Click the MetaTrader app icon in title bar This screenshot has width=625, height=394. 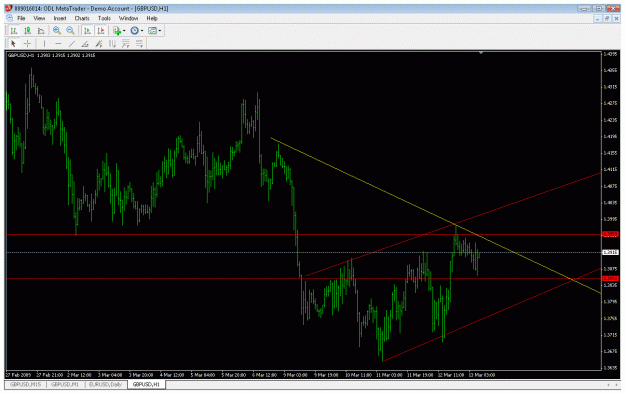[x=8, y=8]
